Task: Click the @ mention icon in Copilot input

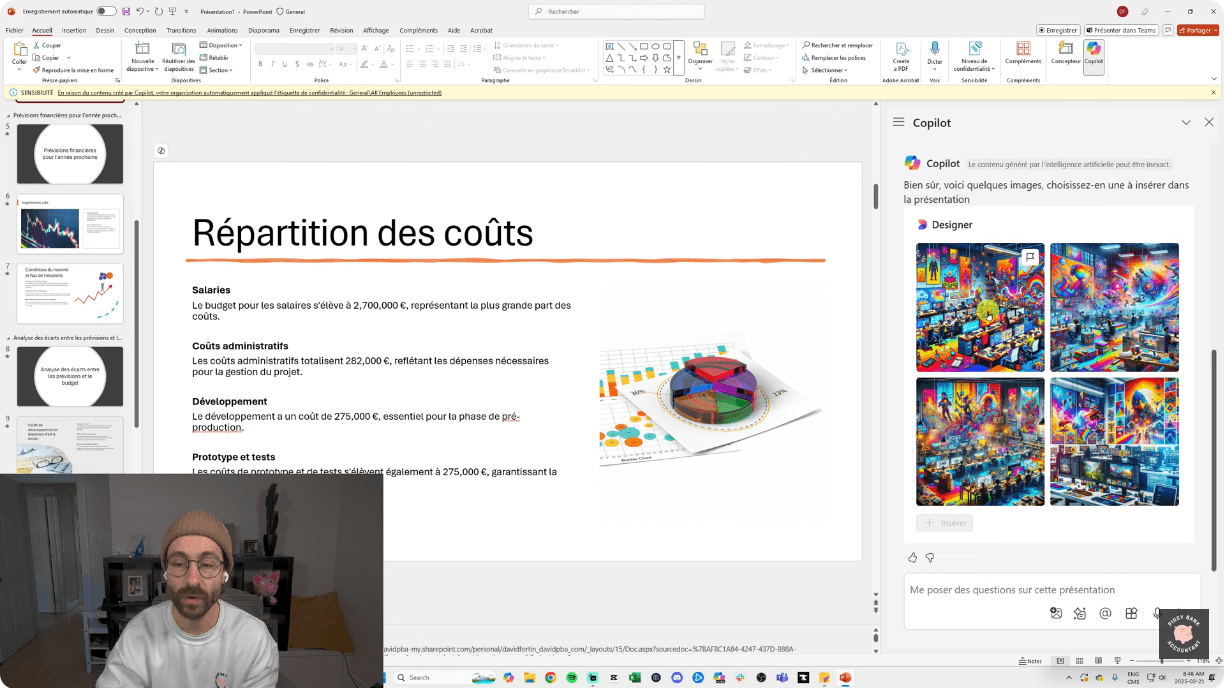Action: click(1104, 613)
